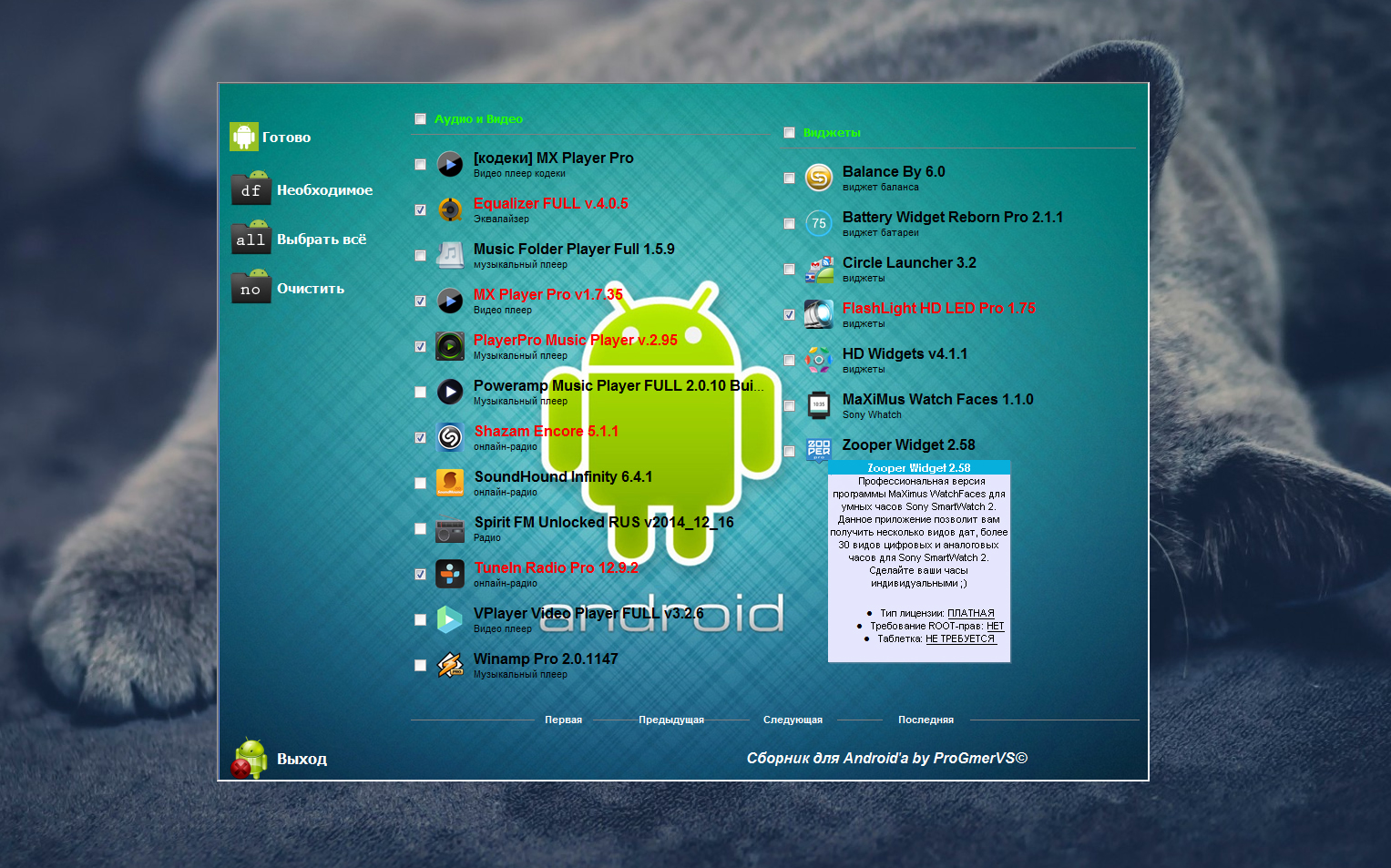Click the Zooper Widget icon
1391x868 pixels.
pos(819,449)
